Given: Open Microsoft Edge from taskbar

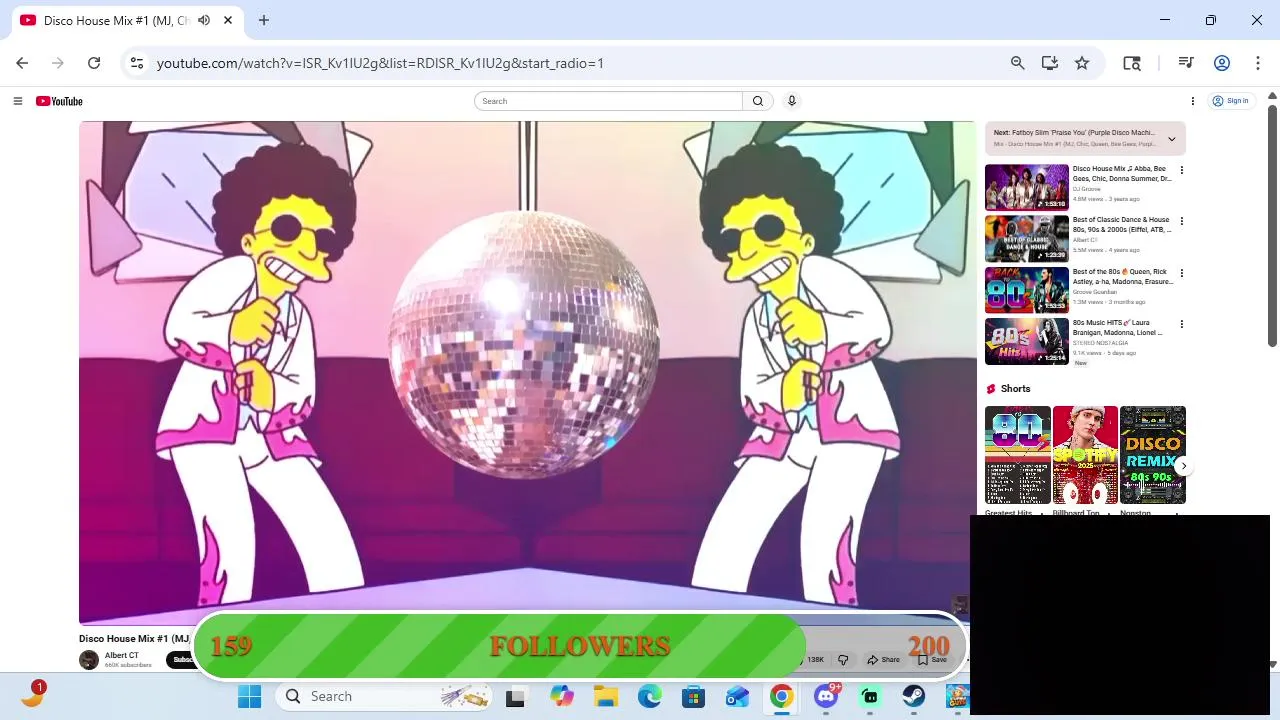Looking at the screenshot, I should 650,696.
